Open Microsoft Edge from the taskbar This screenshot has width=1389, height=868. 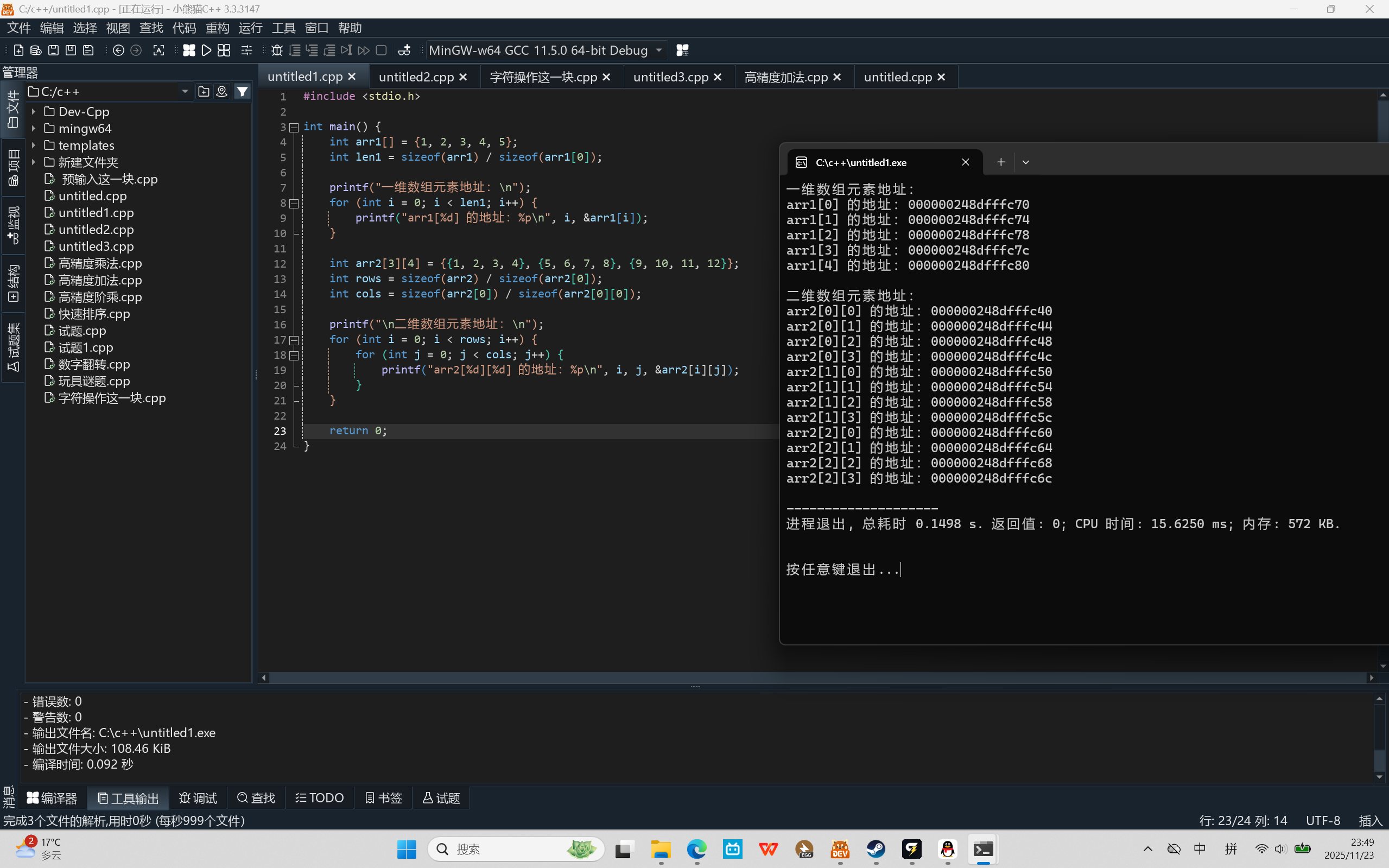coord(697,849)
